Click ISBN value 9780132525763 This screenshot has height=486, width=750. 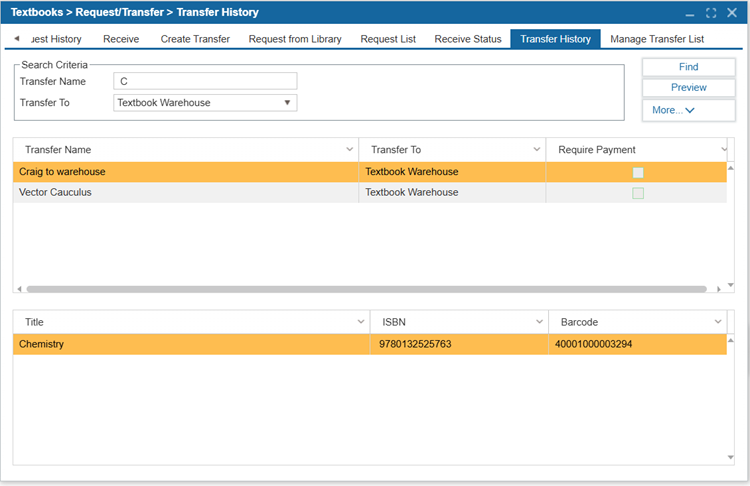(415, 344)
